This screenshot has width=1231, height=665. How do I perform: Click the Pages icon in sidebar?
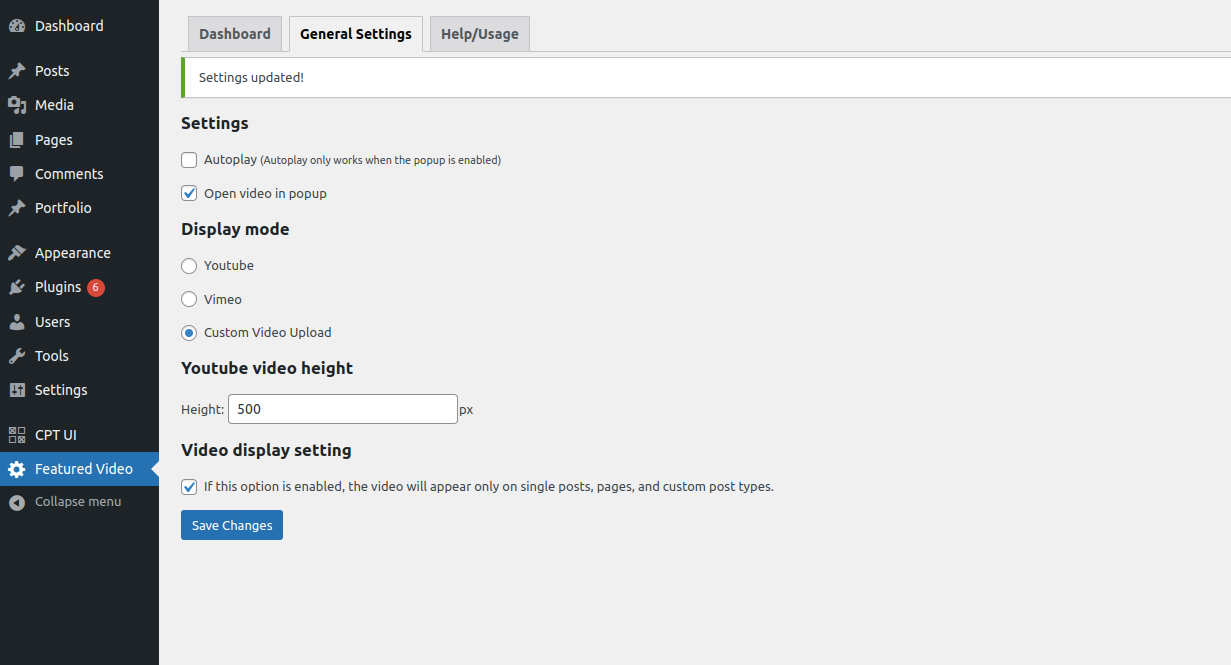(x=17, y=140)
